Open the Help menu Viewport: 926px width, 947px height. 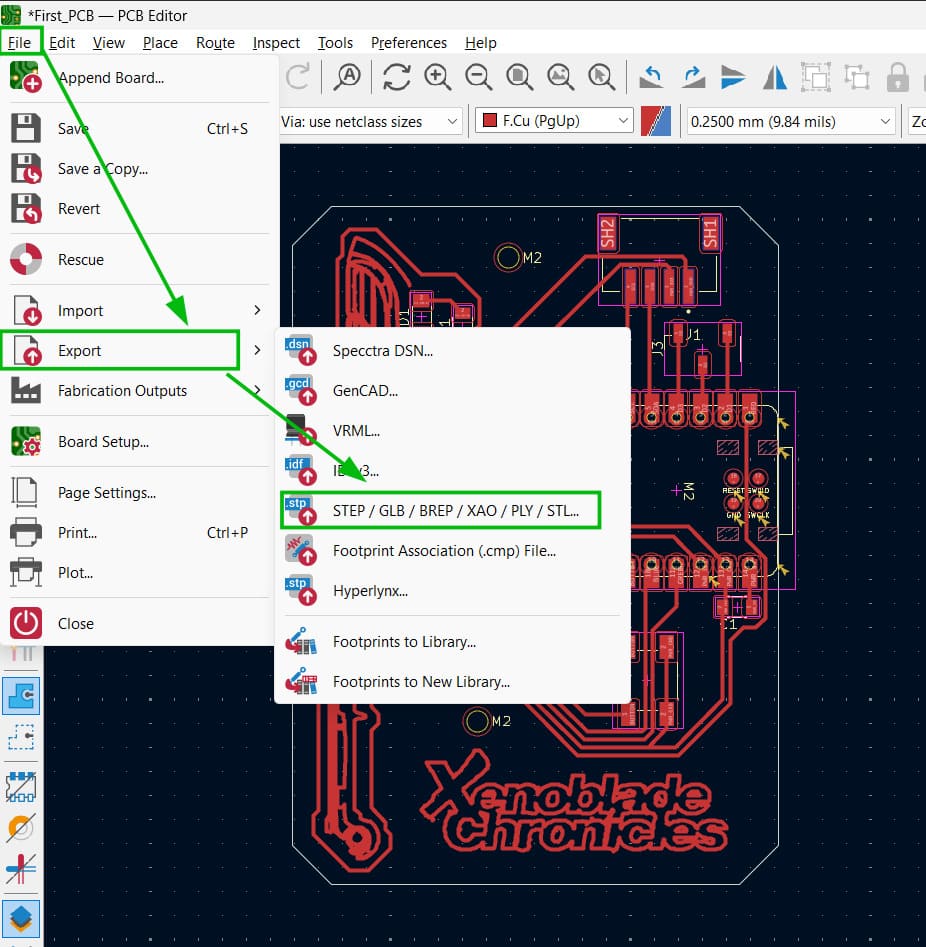pyautogui.click(x=481, y=43)
